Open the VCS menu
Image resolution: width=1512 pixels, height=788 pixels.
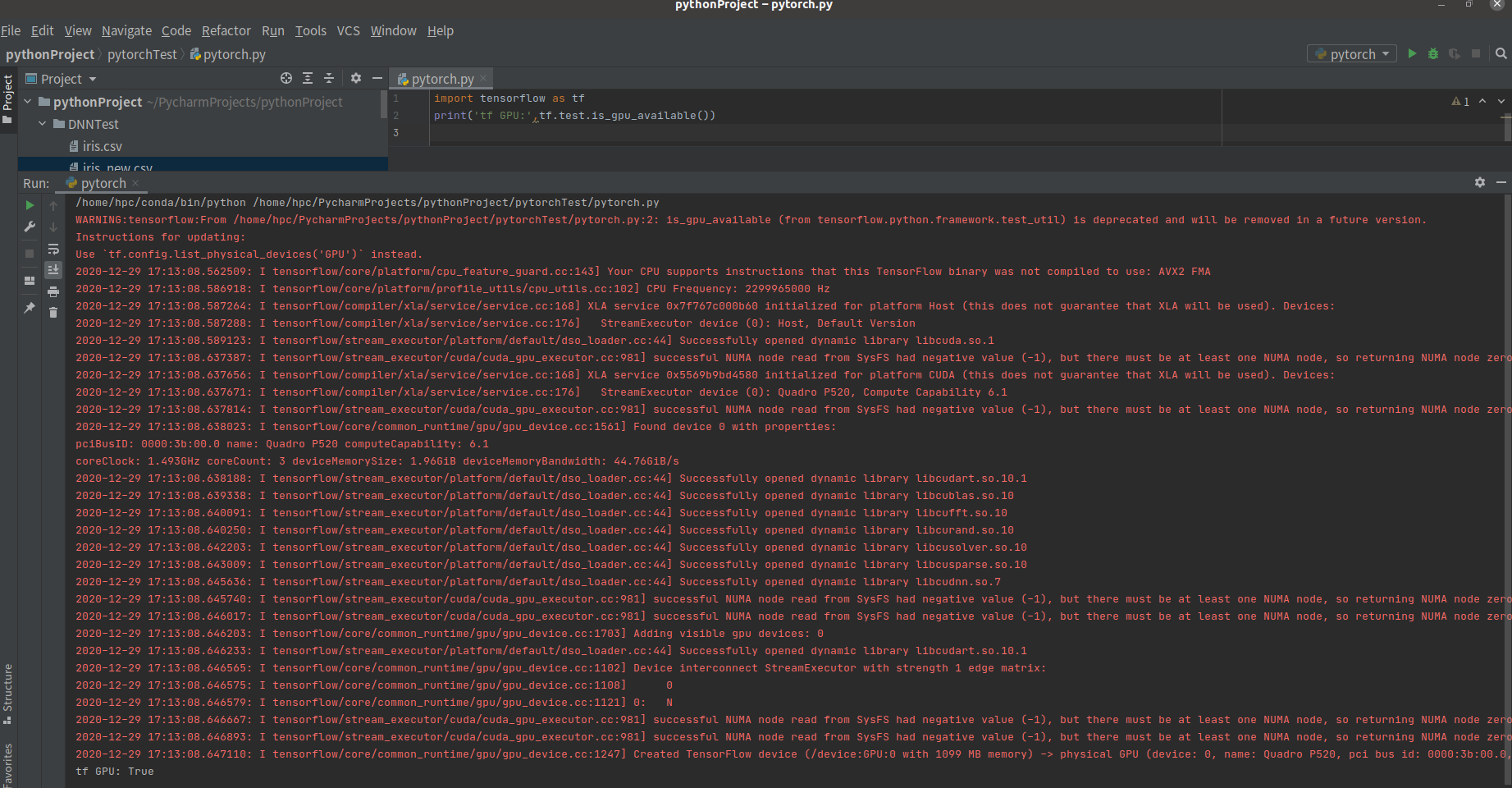(349, 30)
